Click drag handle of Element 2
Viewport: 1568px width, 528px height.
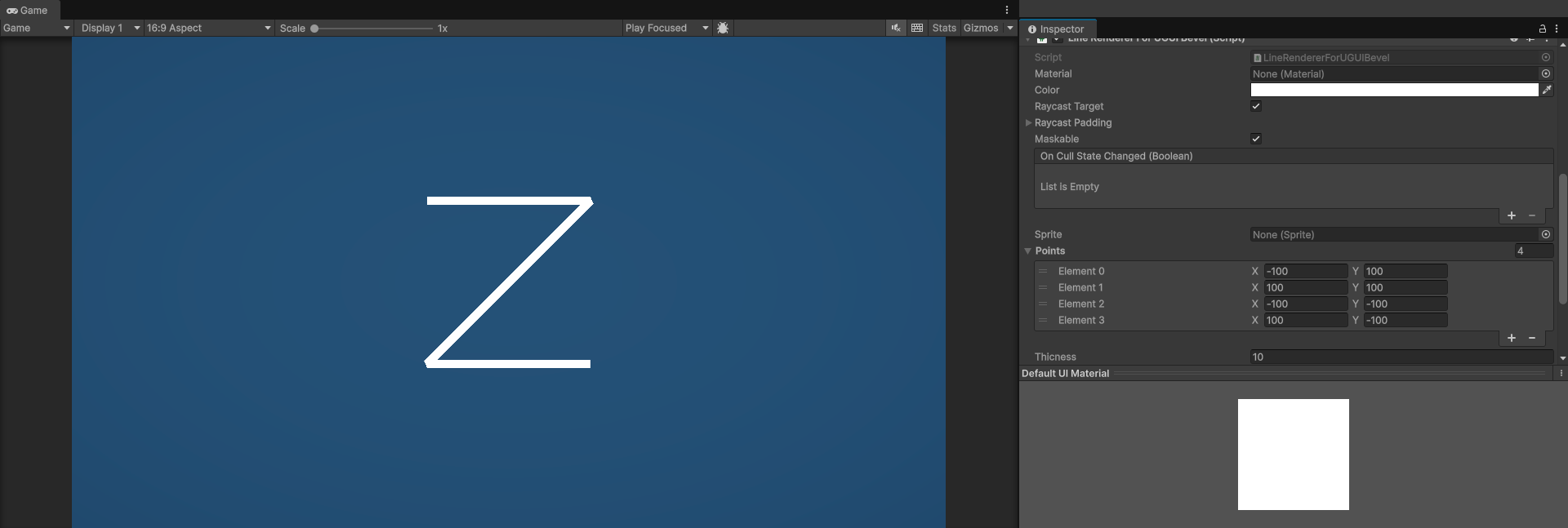click(x=1043, y=304)
